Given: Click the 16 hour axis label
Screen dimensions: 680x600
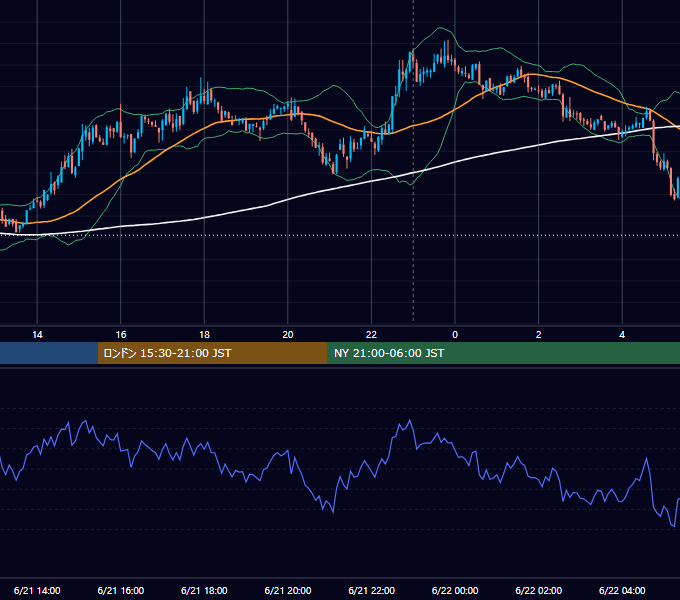Looking at the screenshot, I should click(x=121, y=335).
